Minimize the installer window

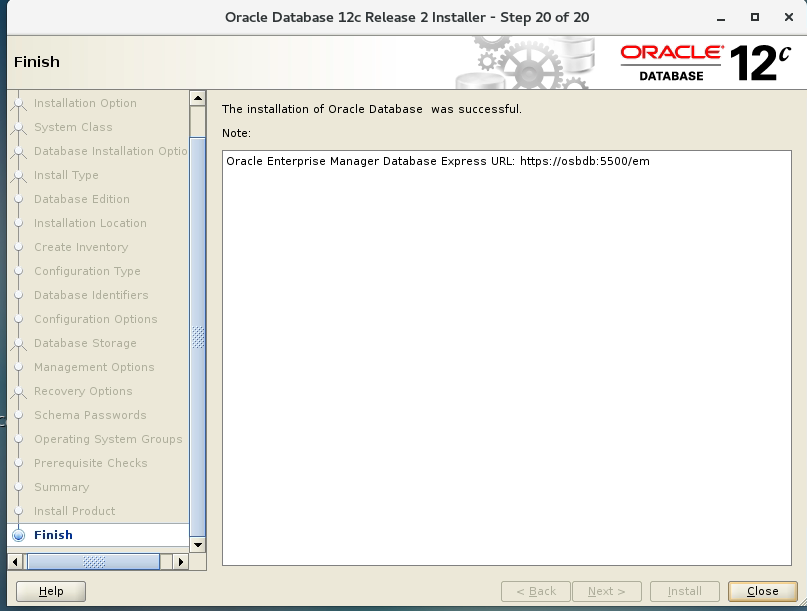pyautogui.click(x=721, y=18)
